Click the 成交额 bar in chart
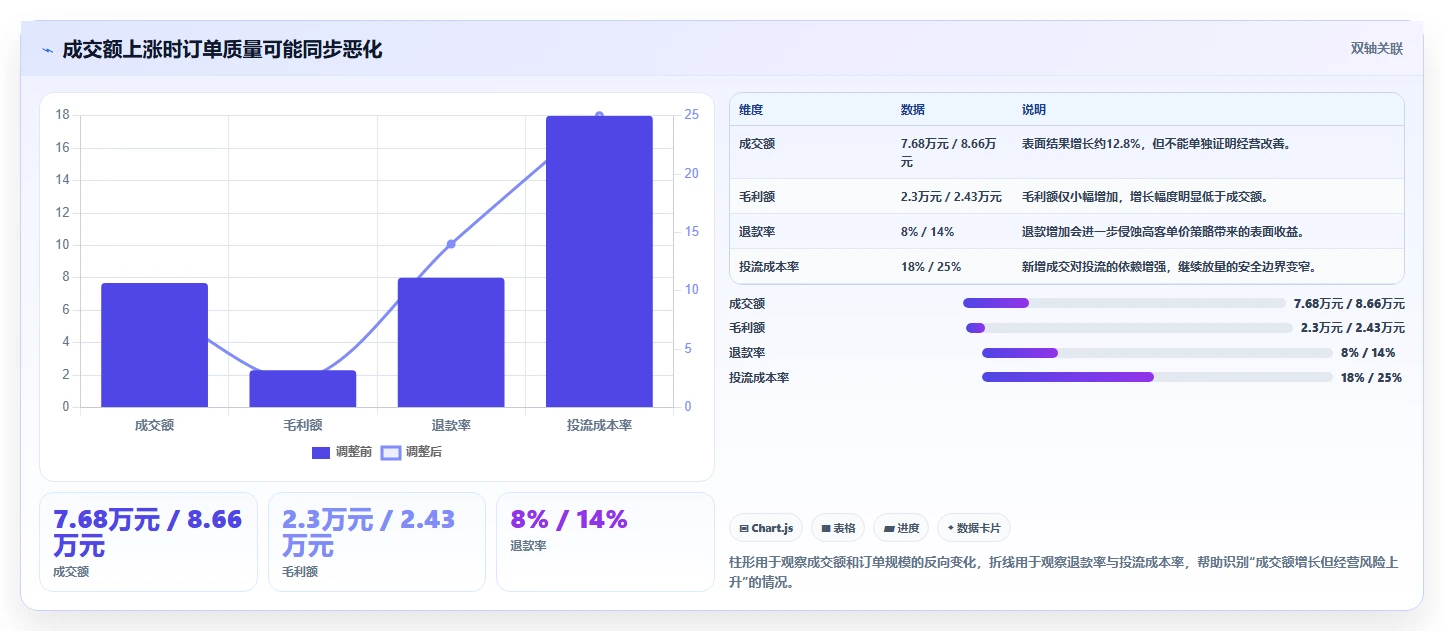 point(154,345)
